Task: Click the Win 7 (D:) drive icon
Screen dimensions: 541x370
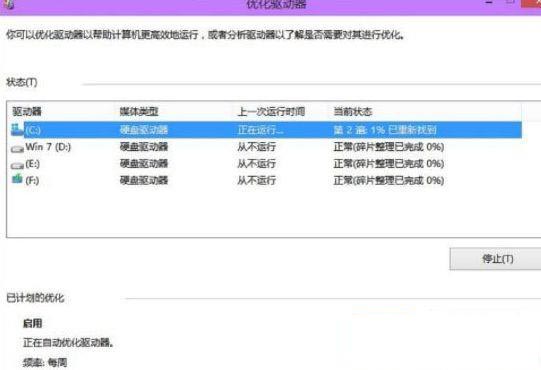Action: [x=17, y=149]
